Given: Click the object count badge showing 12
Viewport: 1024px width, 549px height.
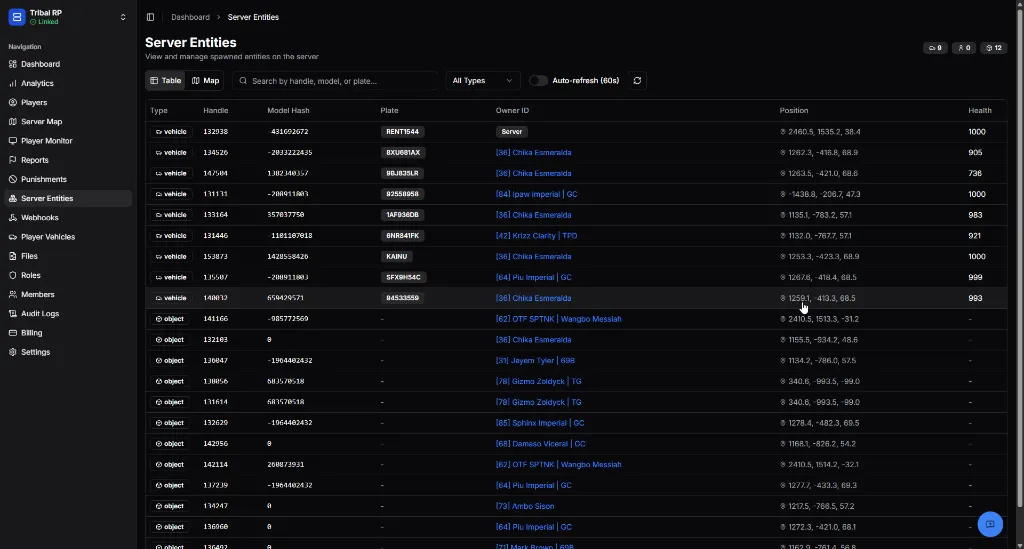Looking at the screenshot, I should (x=994, y=48).
